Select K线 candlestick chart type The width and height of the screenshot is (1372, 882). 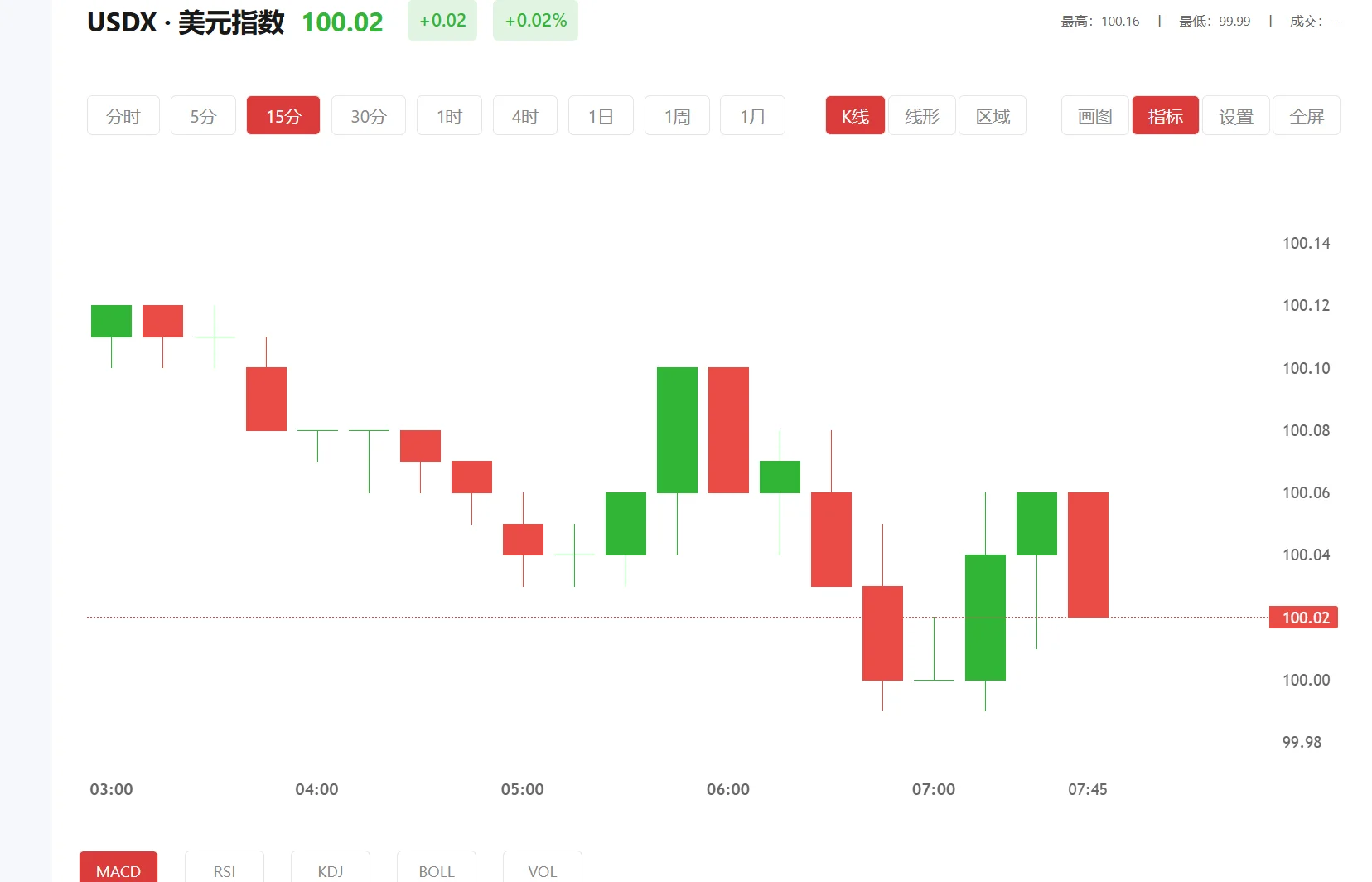tap(855, 116)
